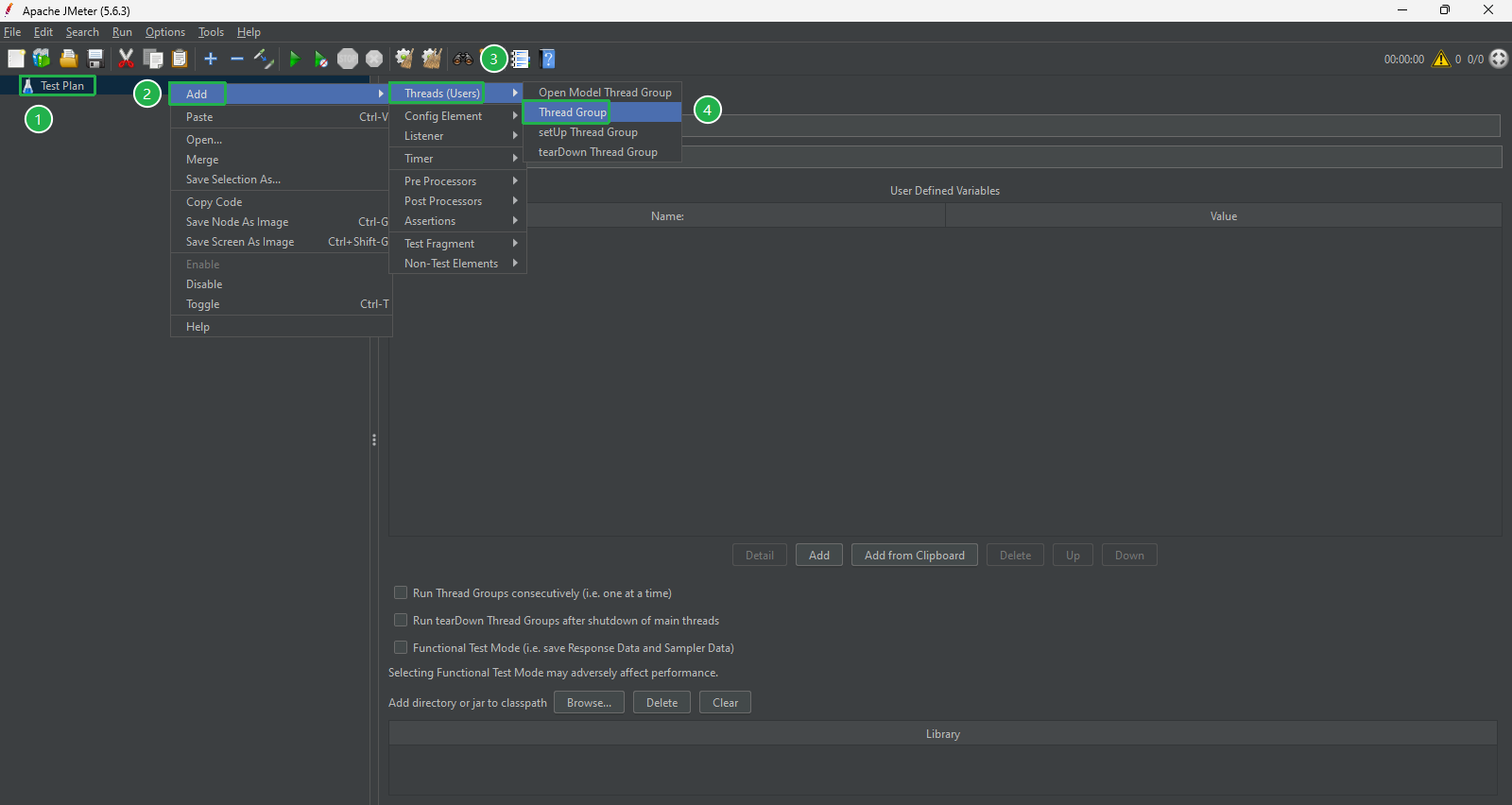Image resolution: width=1512 pixels, height=805 pixels.
Task: Click the New test plan icon
Action: pos(15,59)
